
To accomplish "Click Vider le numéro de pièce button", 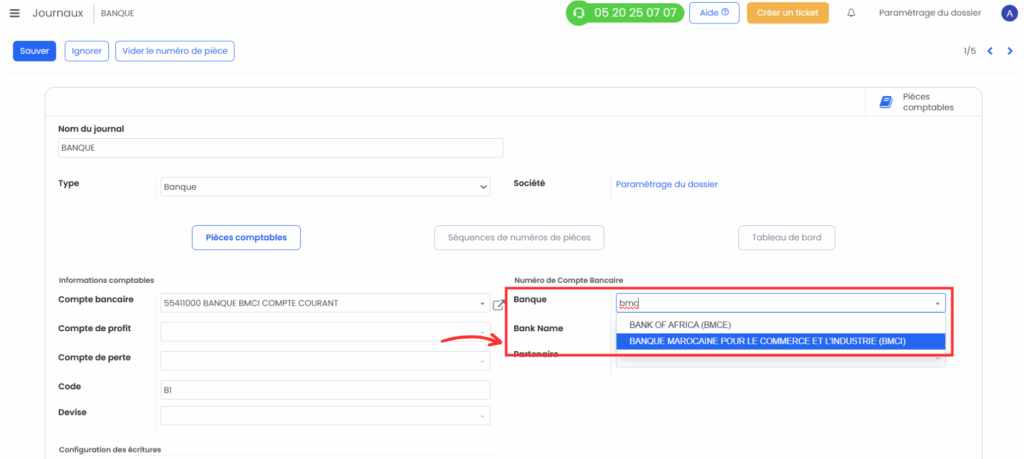I will tap(174, 51).
